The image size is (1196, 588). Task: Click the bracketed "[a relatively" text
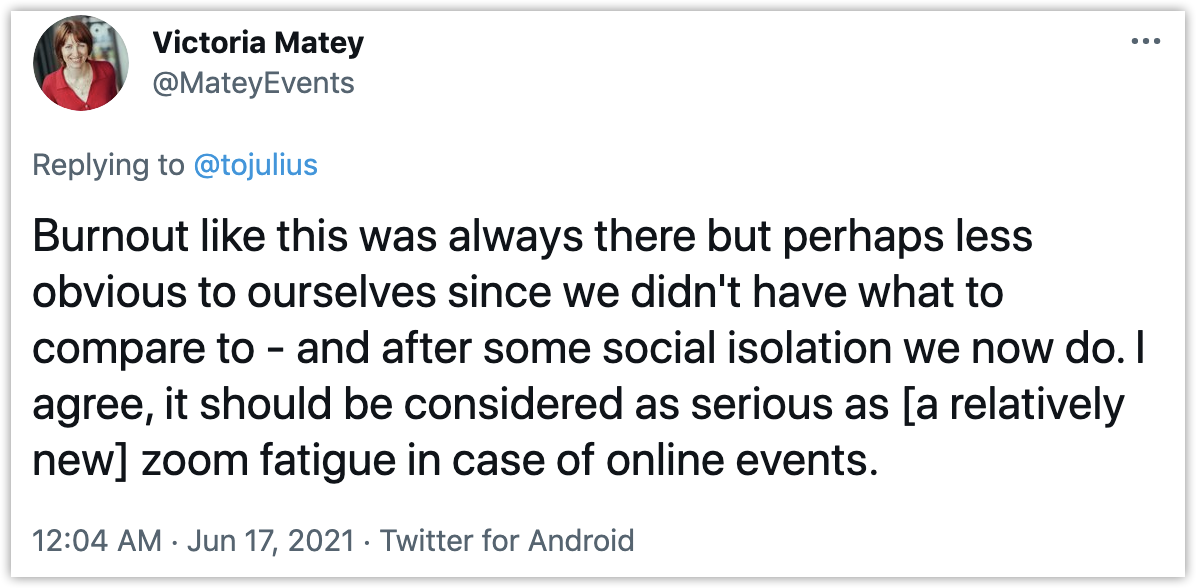1004,407
